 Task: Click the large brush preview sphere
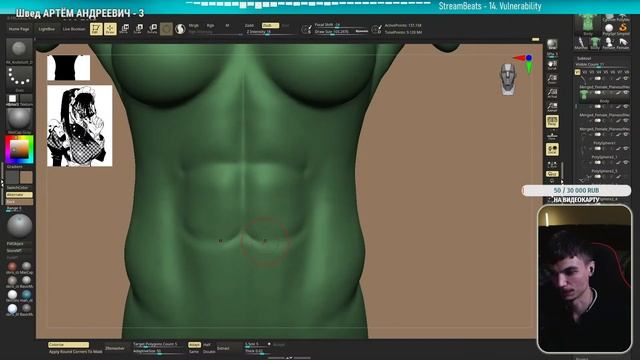[19, 227]
